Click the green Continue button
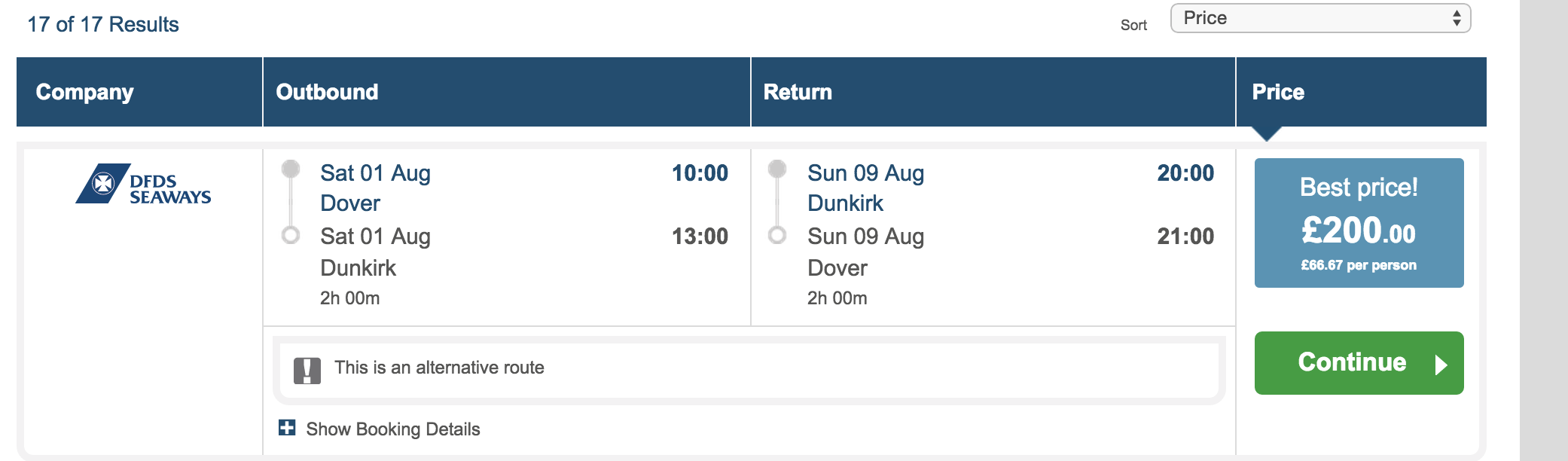 pos(1359,363)
